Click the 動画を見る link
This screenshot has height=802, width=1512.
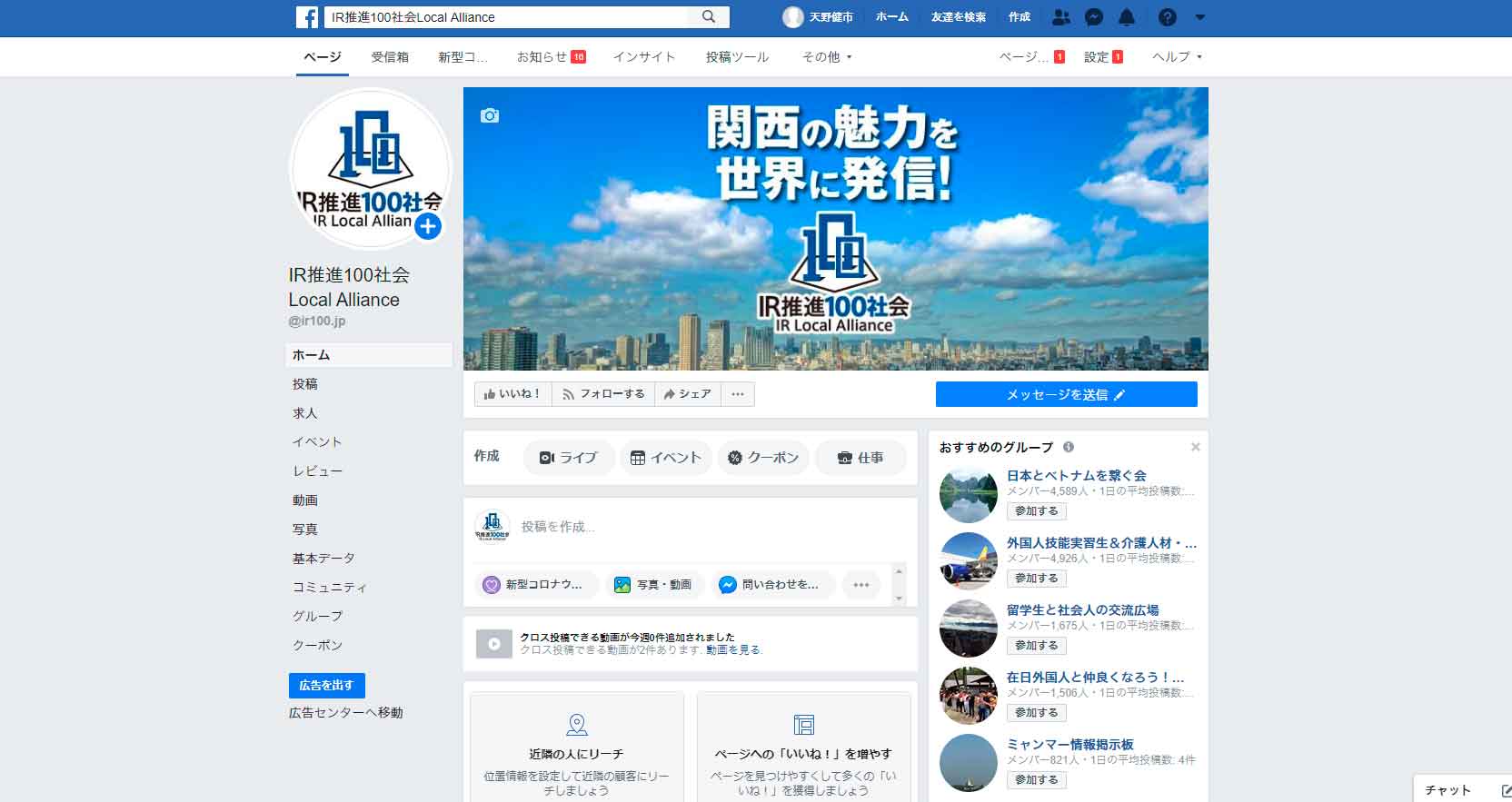[732, 649]
